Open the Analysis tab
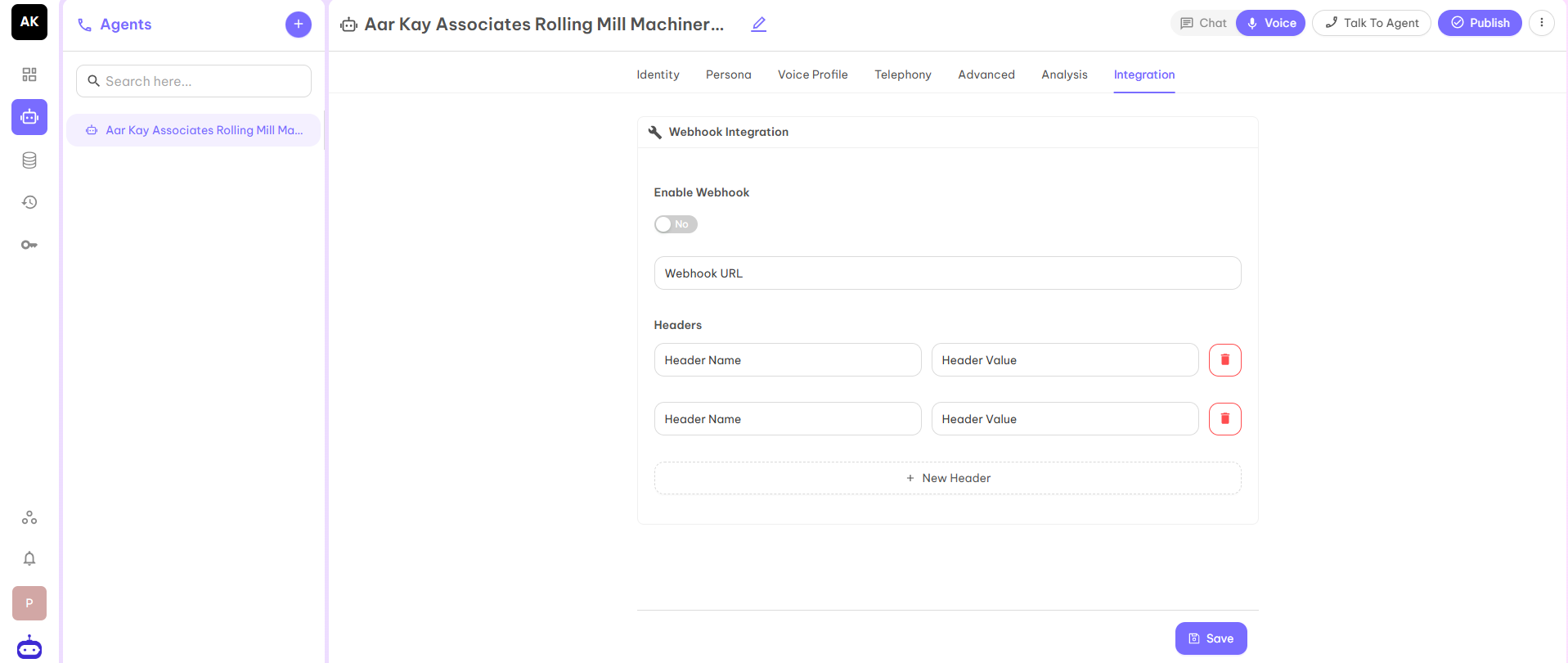The width and height of the screenshot is (1568, 663). pyautogui.click(x=1065, y=74)
